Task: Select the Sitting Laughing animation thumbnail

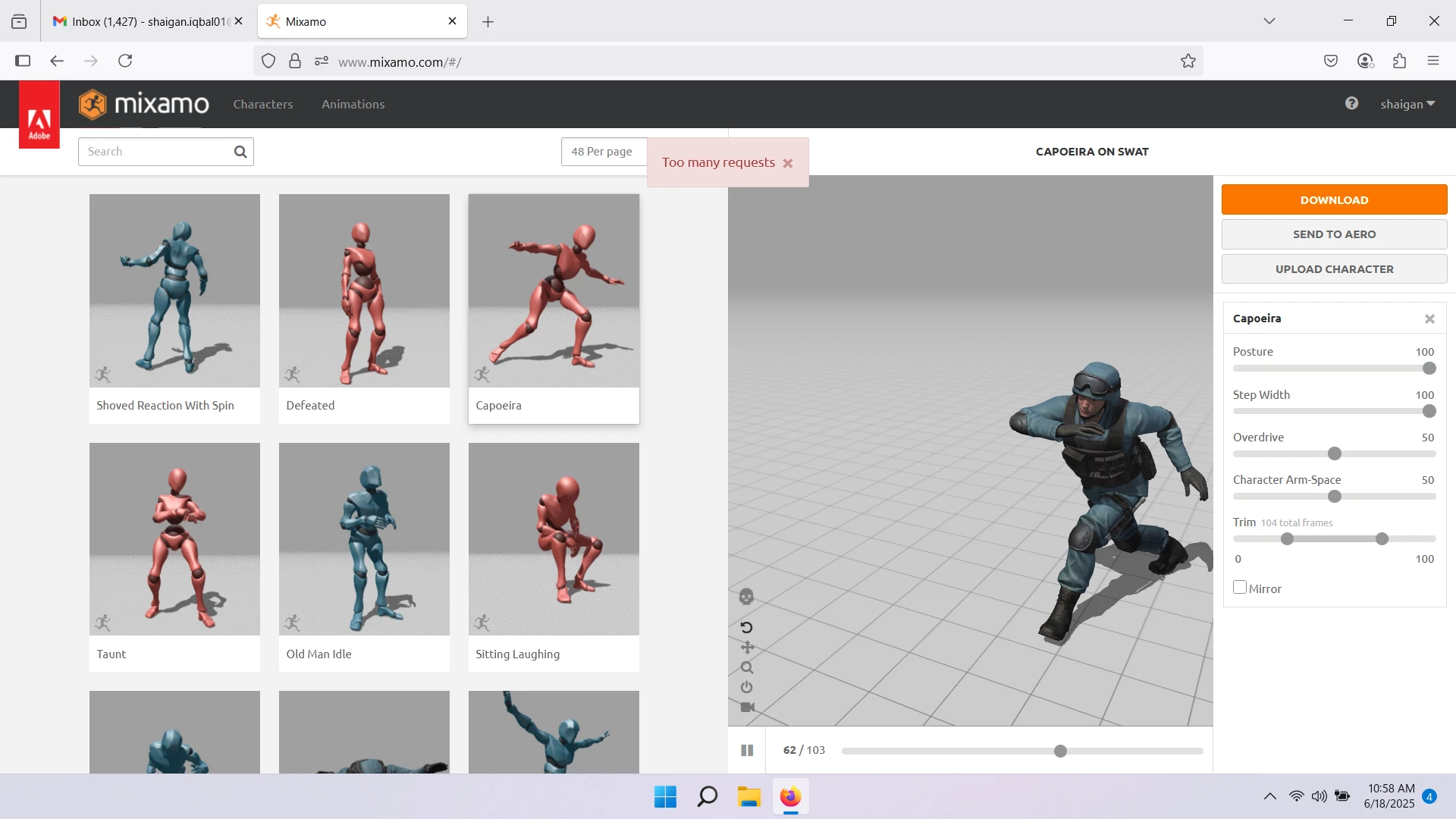Action: point(554,540)
